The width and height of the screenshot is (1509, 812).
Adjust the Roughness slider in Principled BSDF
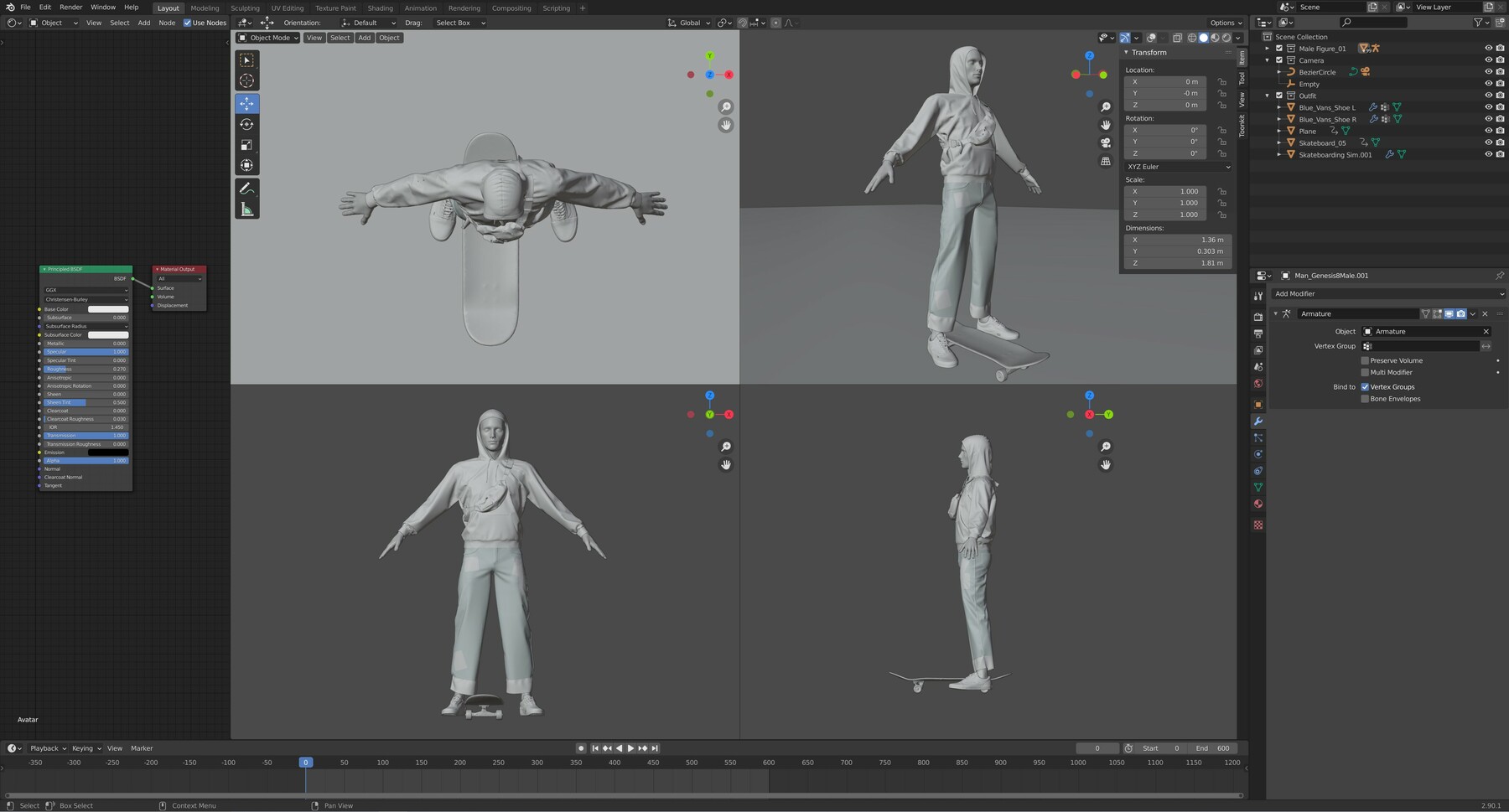click(x=86, y=369)
